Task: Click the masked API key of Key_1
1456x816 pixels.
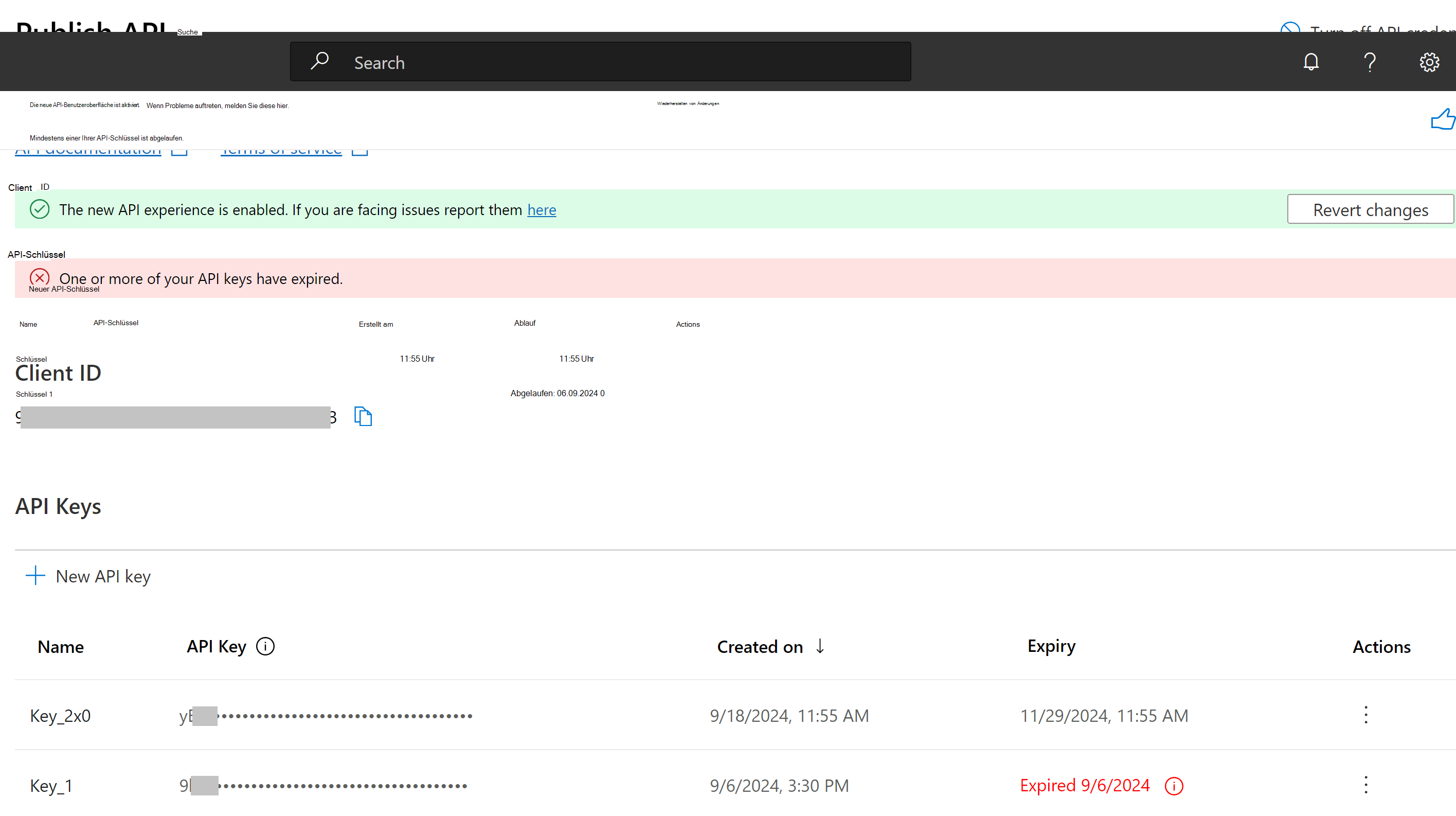Action: [323, 786]
